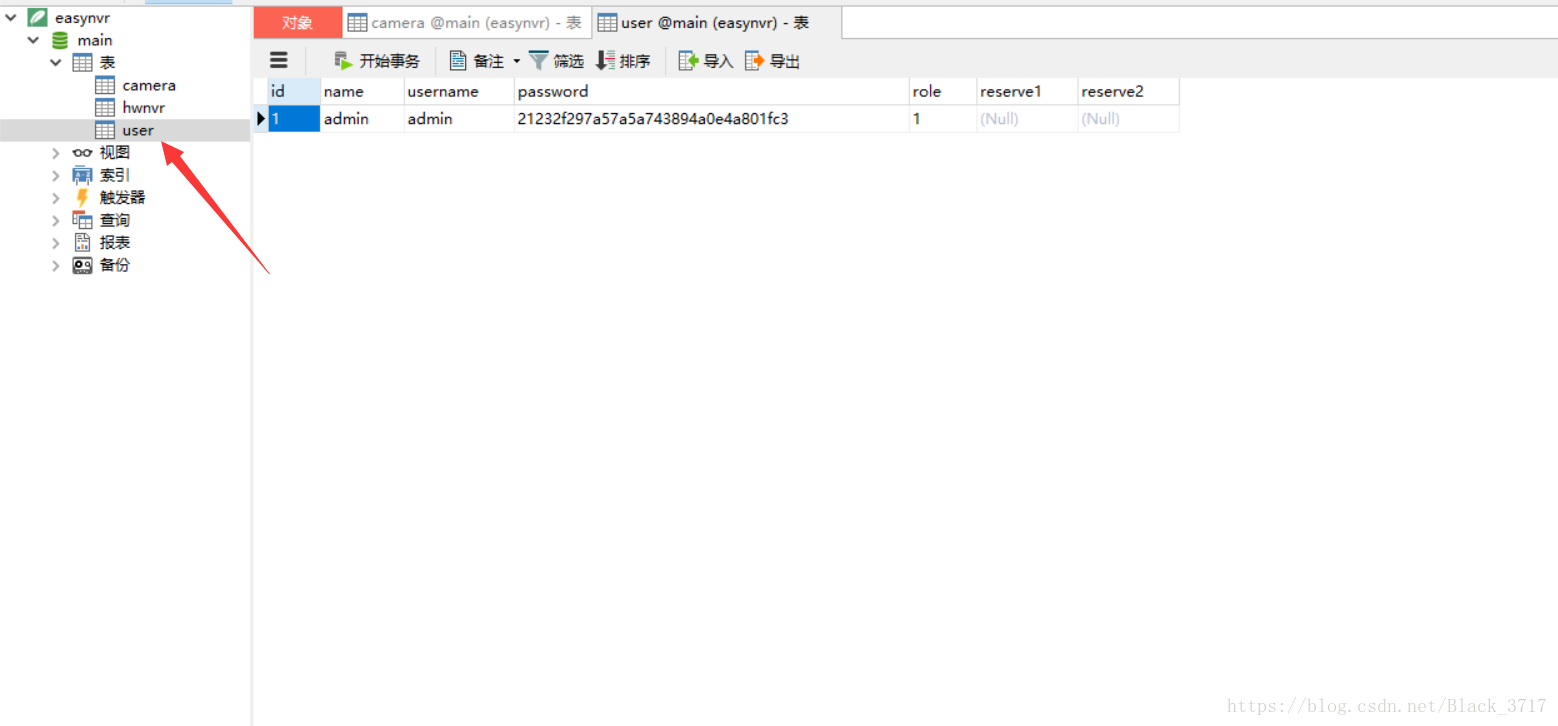Open the hamburger menu icon in toolbar
The image size is (1558, 726).
[279, 60]
